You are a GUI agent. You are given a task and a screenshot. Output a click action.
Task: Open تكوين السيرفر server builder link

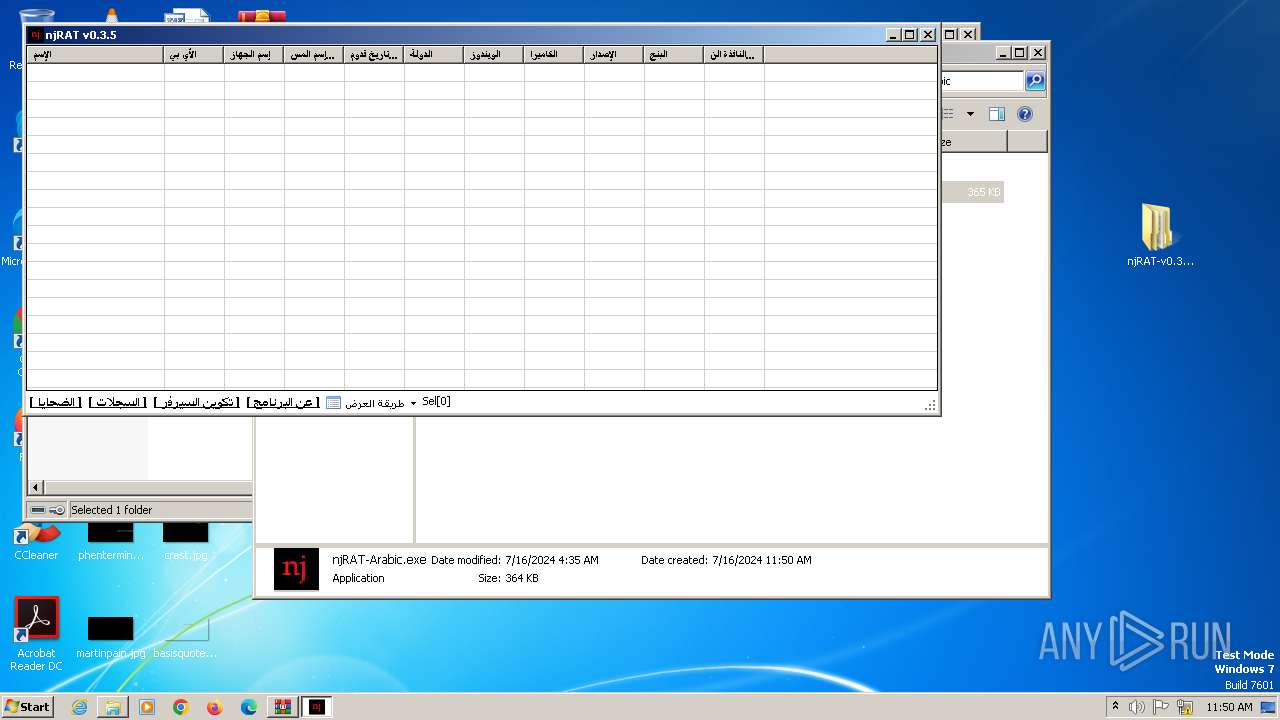coord(197,402)
